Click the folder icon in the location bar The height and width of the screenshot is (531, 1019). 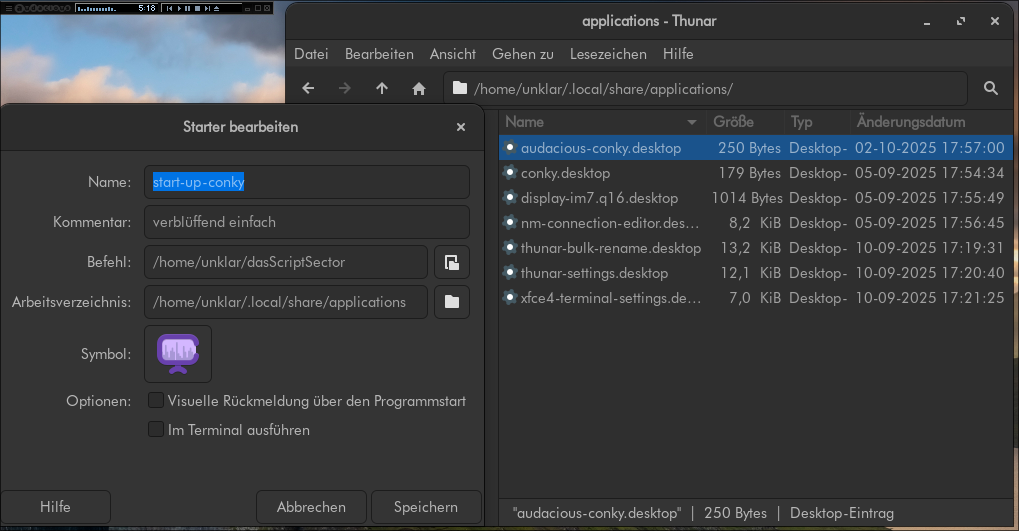click(x=460, y=88)
